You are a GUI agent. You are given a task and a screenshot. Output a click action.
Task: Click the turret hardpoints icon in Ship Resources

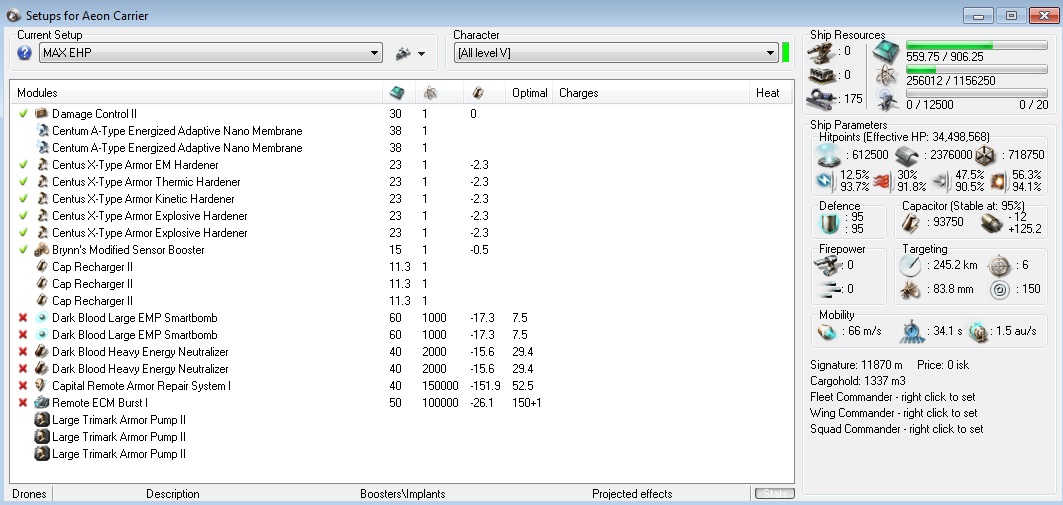821,52
